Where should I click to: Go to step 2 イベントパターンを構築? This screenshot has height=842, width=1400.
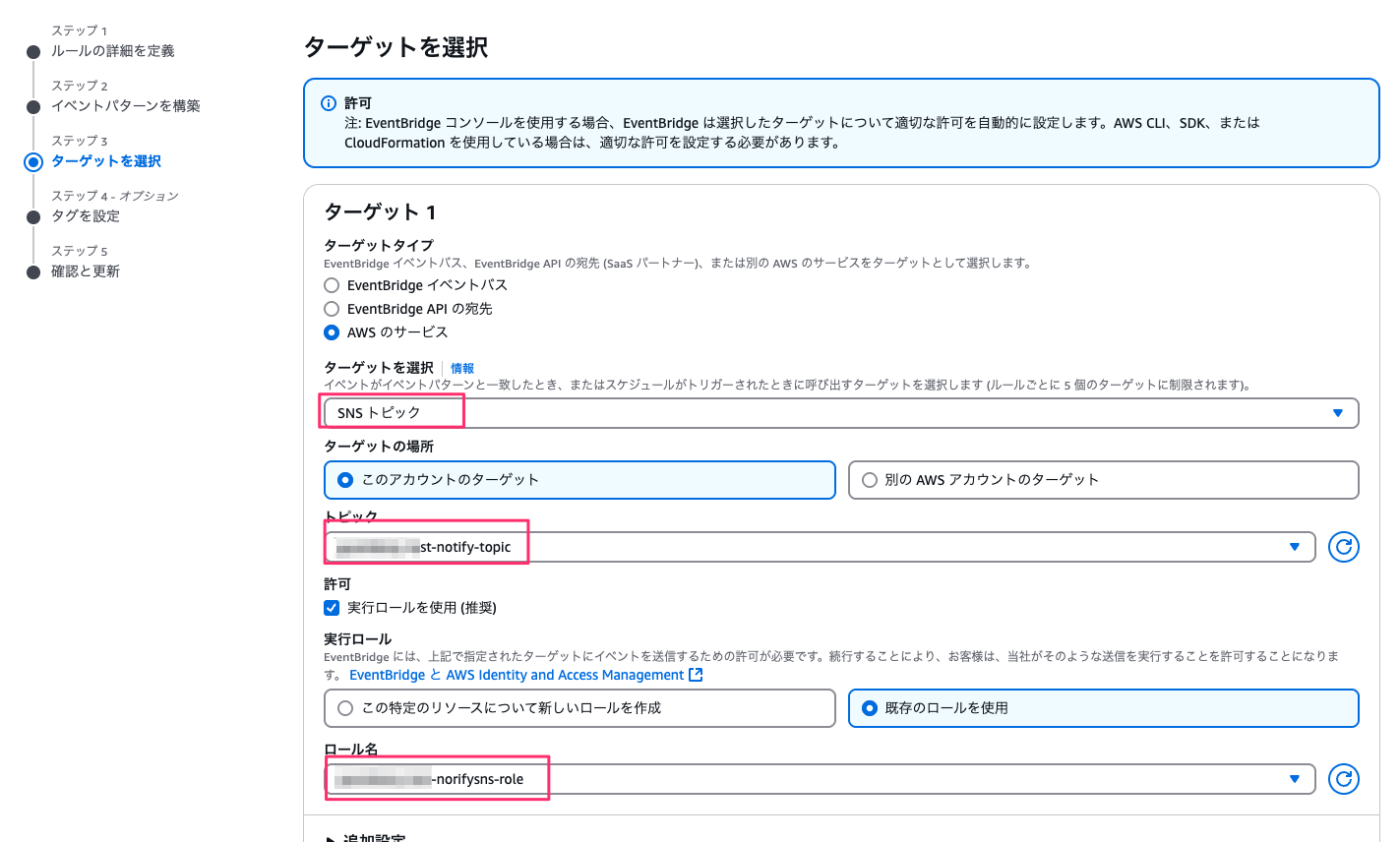[125, 106]
